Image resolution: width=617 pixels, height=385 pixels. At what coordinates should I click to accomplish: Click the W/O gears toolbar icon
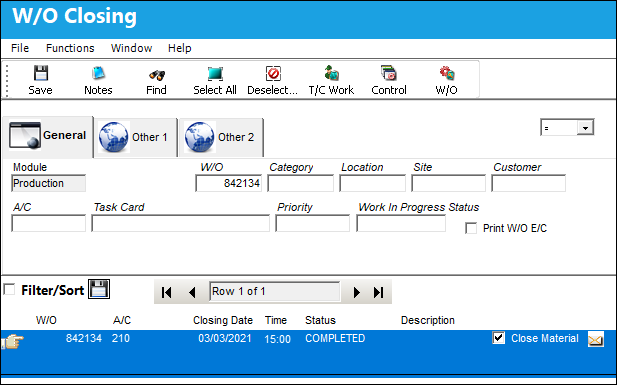(x=447, y=74)
